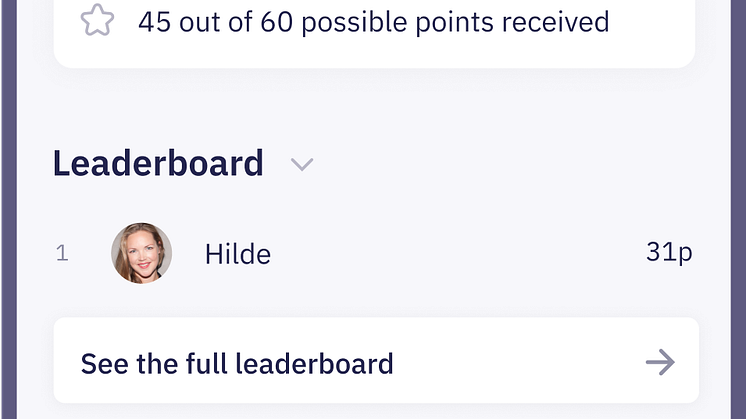Click empty space between Hilde and 31p

click(x=457, y=253)
